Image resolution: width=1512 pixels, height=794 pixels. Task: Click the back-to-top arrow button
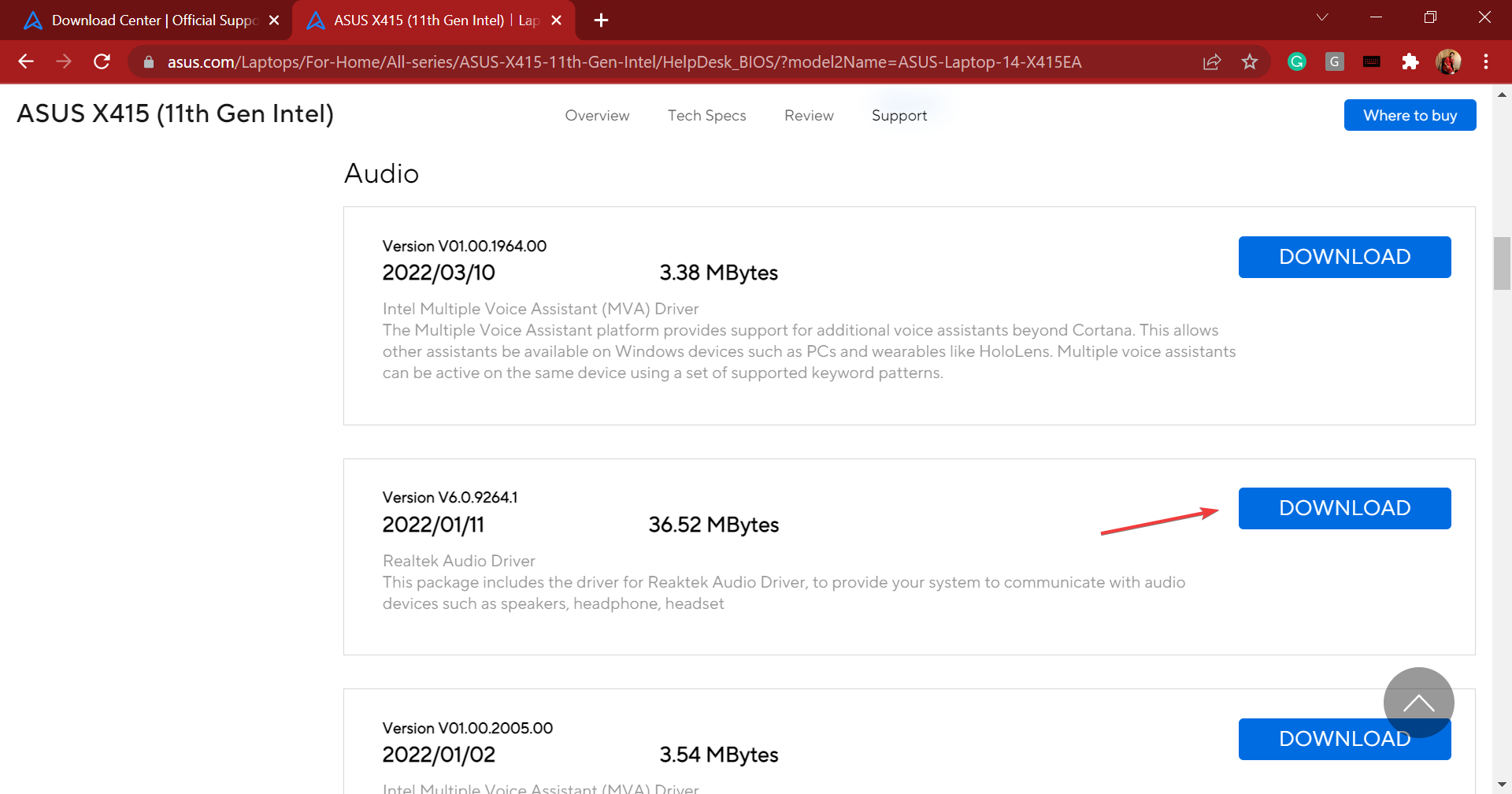coord(1418,703)
